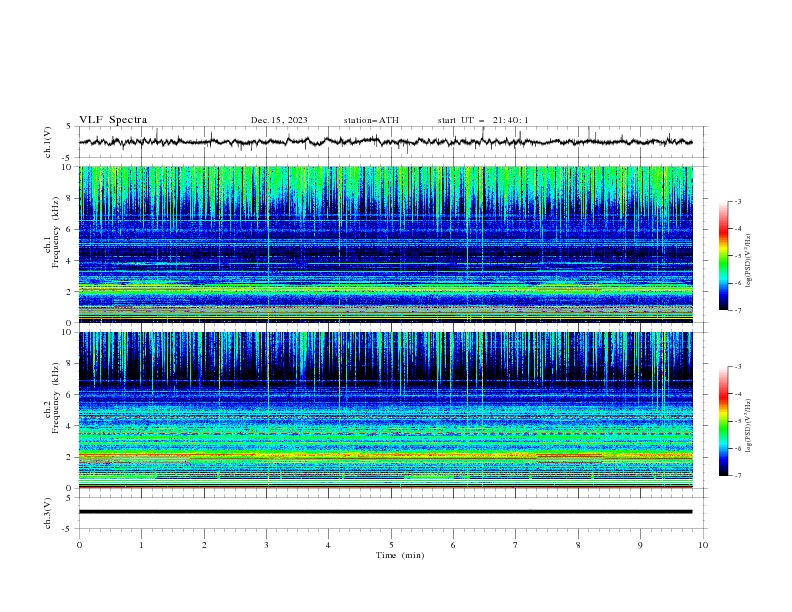Click the "4" minute tick label
The height and width of the screenshot is (612, 792).
[x=328, y=545]
